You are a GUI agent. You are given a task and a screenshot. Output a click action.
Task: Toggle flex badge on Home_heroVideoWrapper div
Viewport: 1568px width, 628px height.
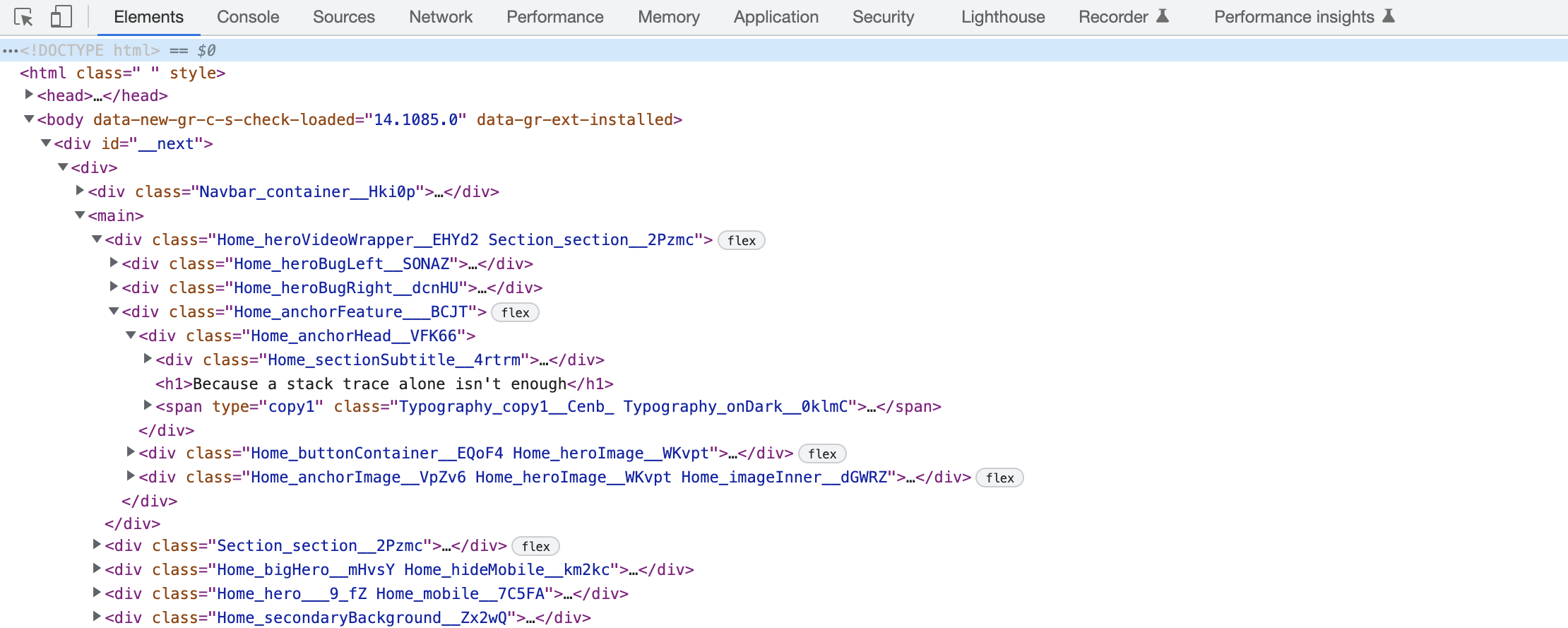click(x=741, y=240)
